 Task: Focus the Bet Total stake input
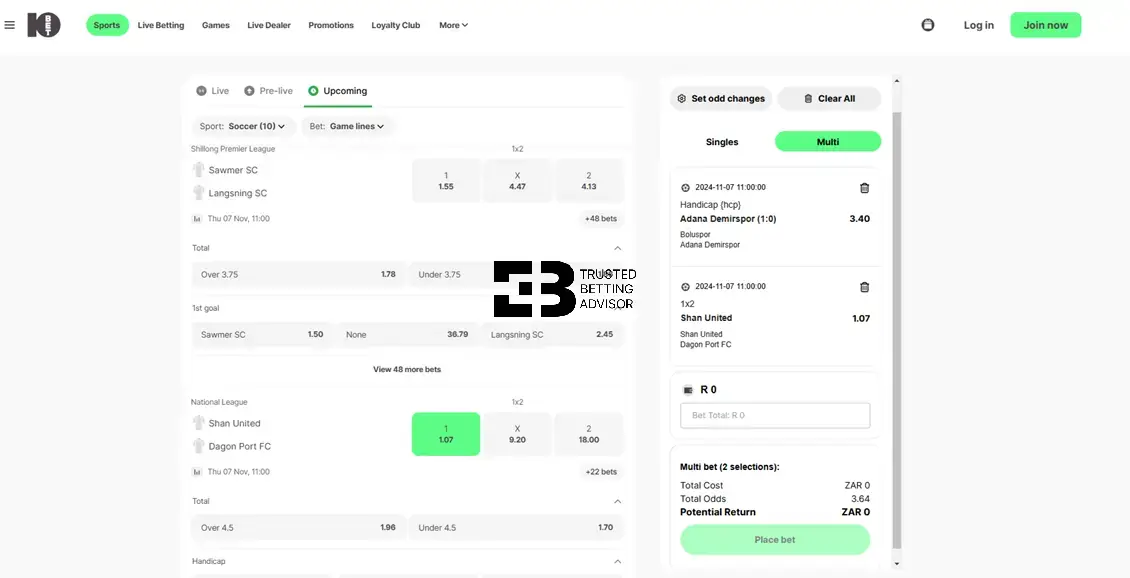775,416
